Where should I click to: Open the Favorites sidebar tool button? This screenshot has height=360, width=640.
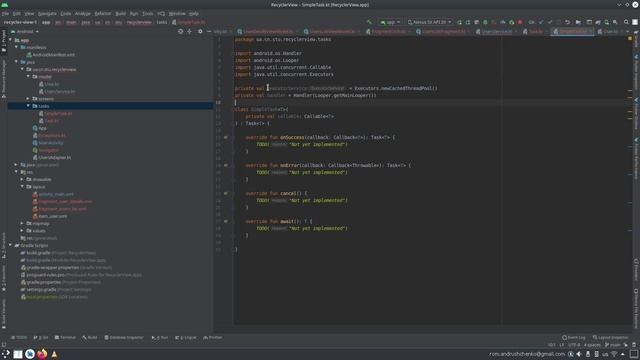[4, 278]
